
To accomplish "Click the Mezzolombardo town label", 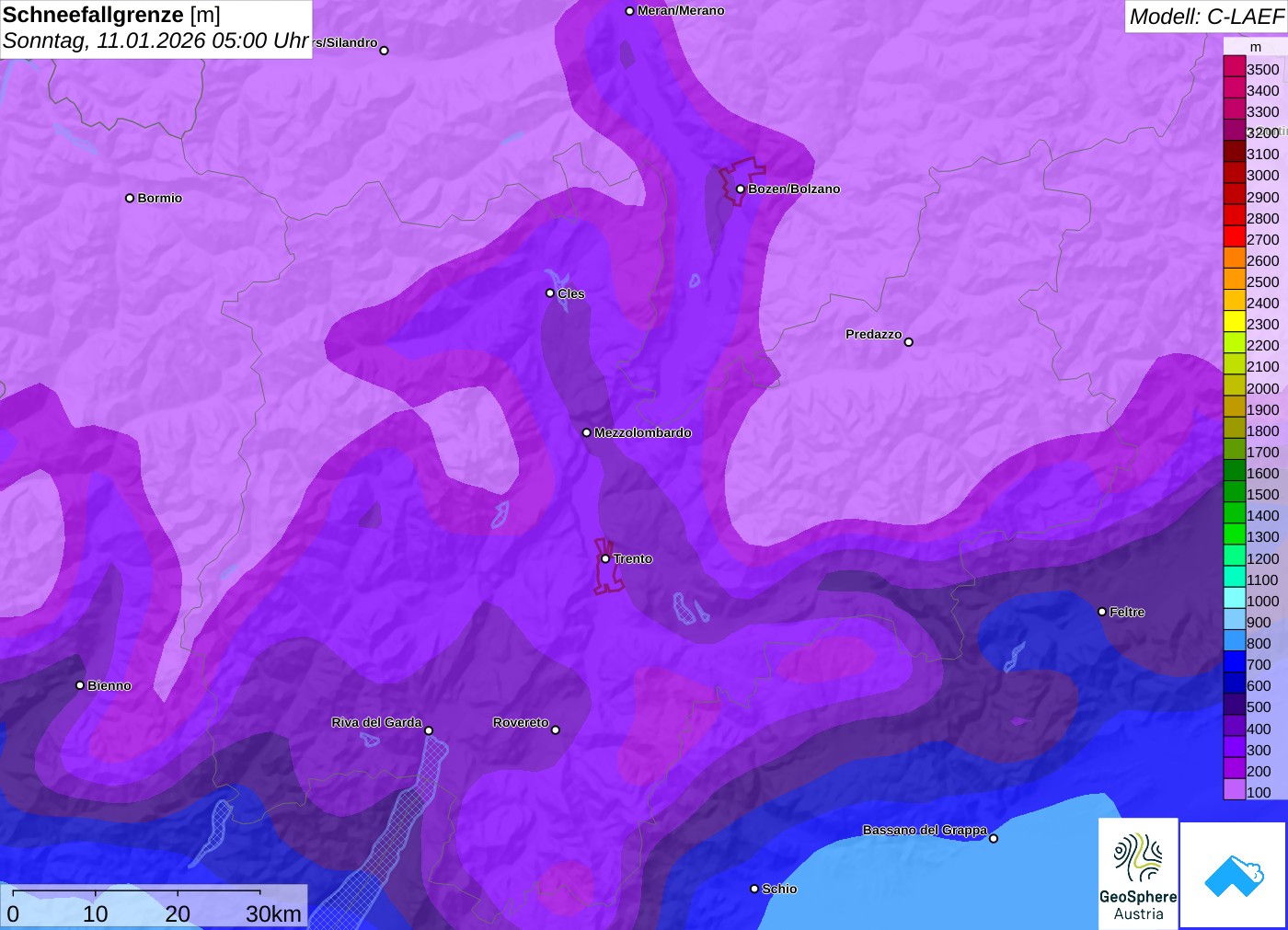I will [x=642, y=432].
